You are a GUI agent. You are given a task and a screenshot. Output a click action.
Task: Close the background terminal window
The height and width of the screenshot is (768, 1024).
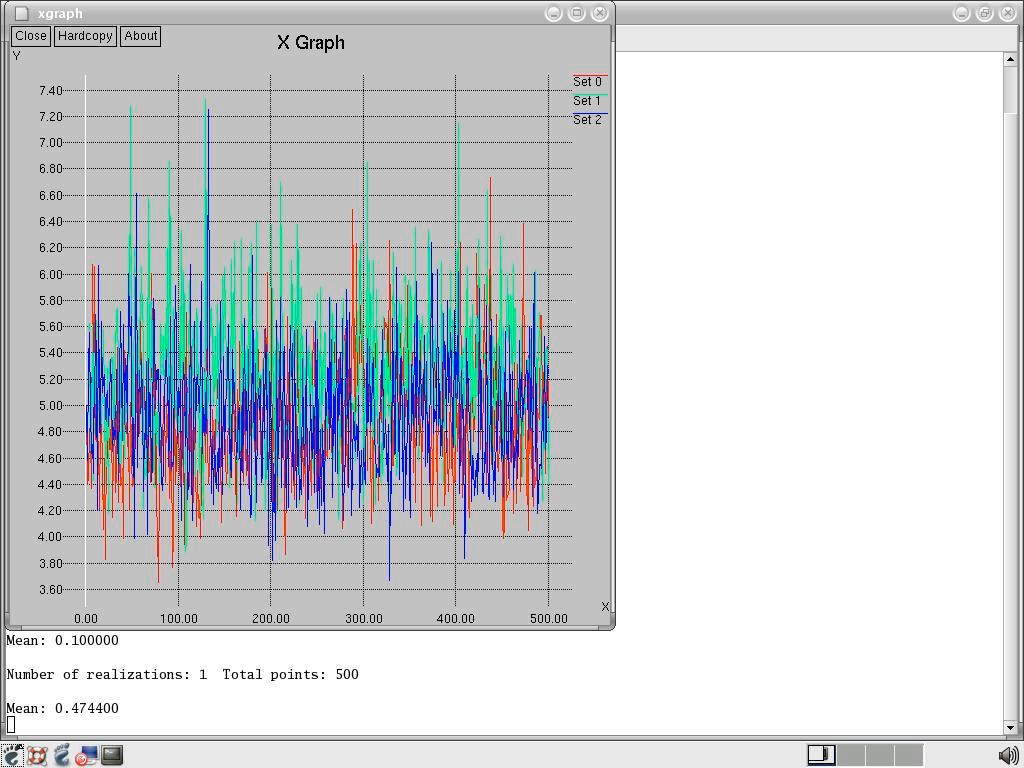[1008, 13]
